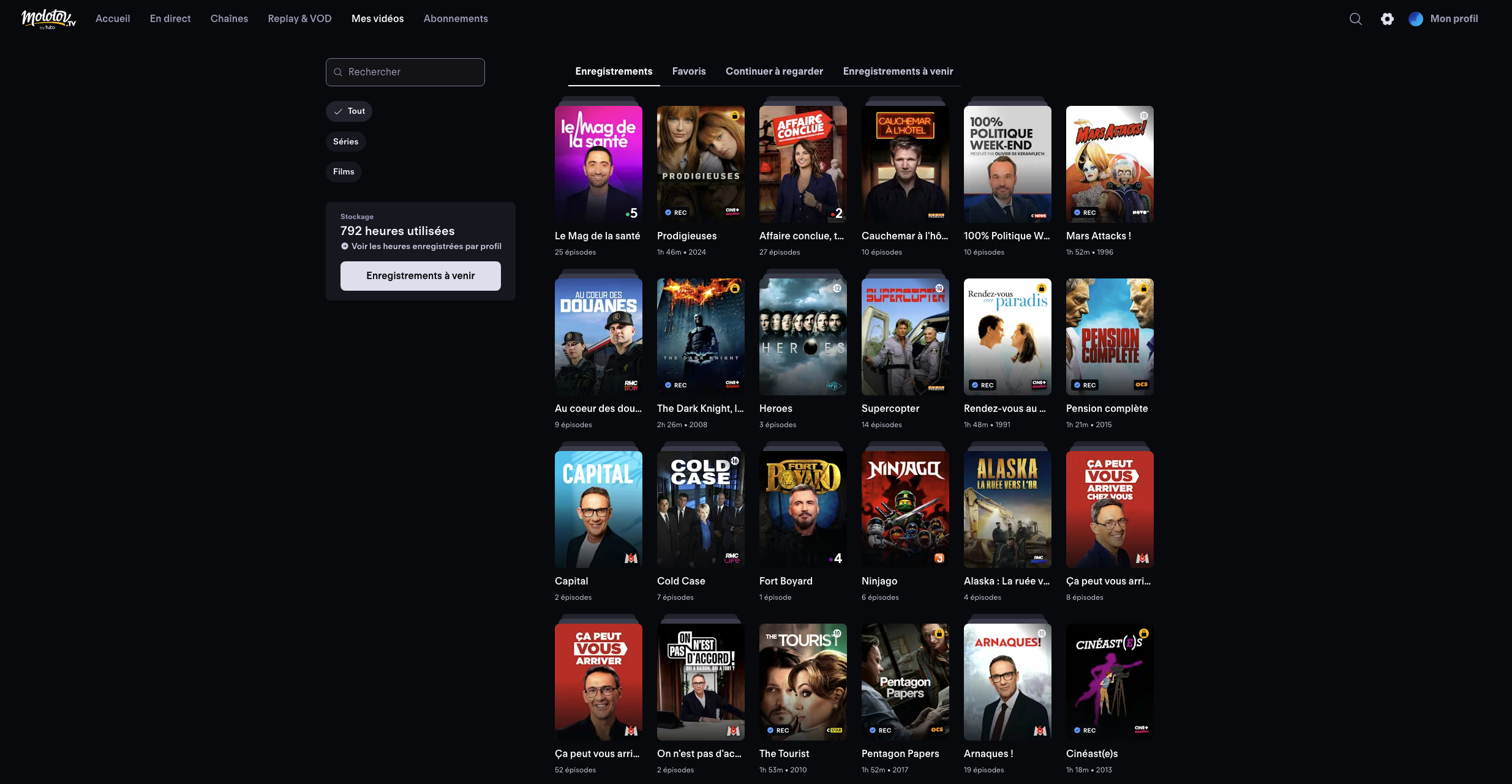The image size is (1512, 784).
Task: Open the Pentagon Papers poster
Action: 905,682
